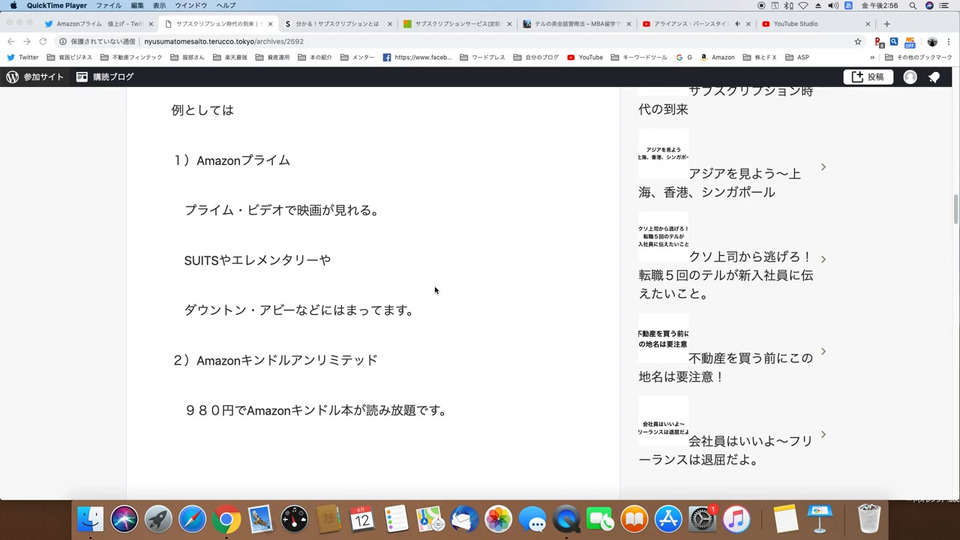960x540 pixels.
Task: Click the browser back arrow
Action: point(11,42)
